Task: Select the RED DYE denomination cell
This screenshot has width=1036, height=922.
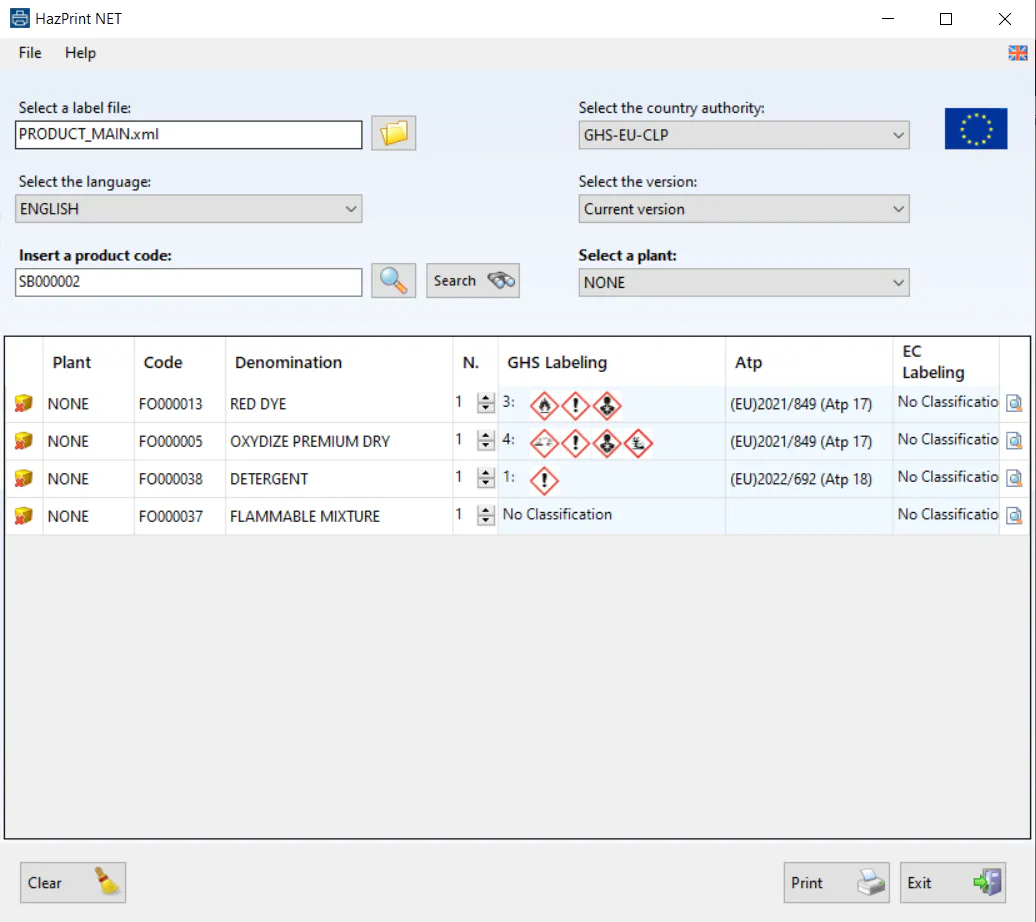Action: [x=339, y=404]
